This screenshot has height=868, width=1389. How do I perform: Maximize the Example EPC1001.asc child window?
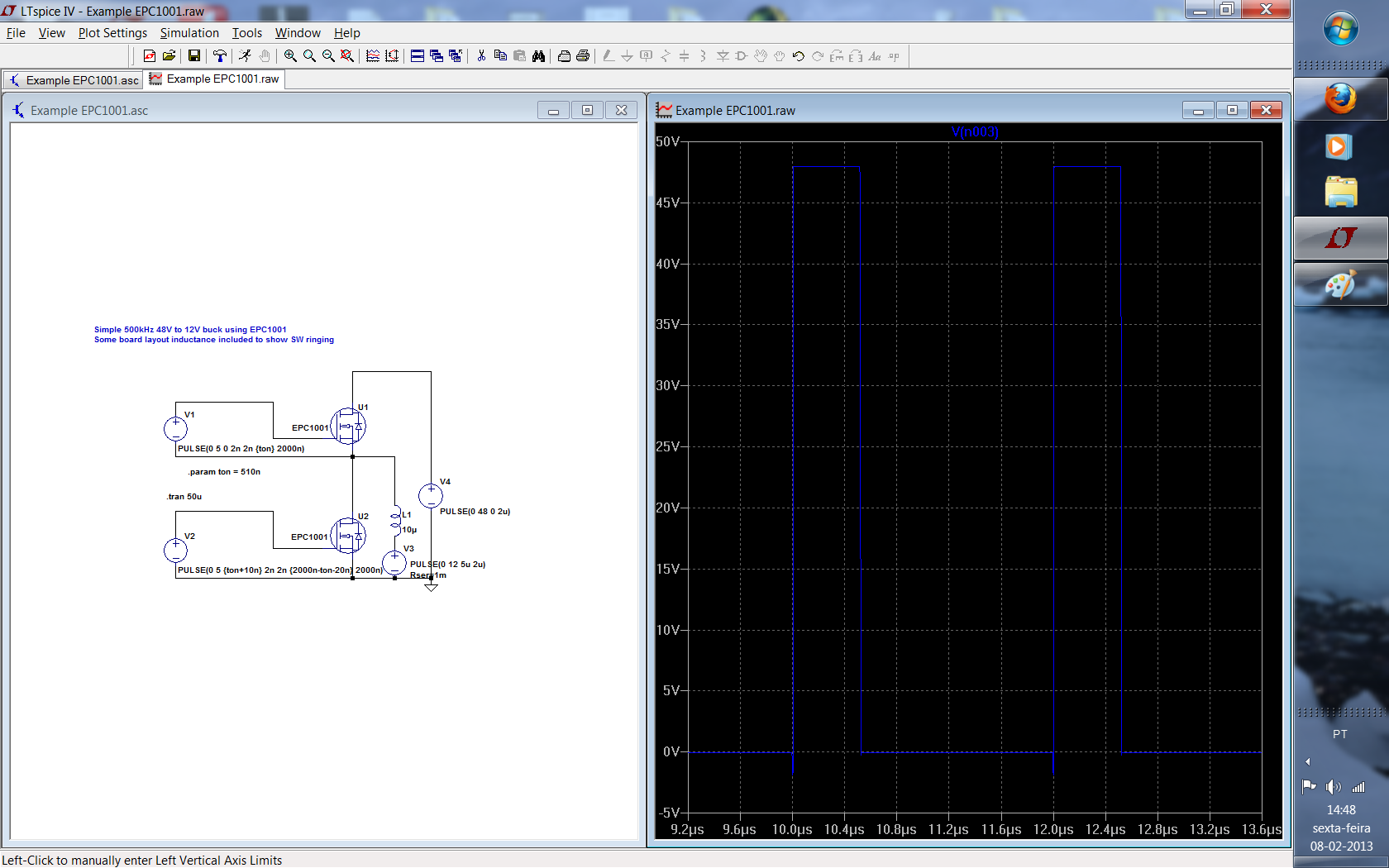pyautogui.click(x=587, y=110)
